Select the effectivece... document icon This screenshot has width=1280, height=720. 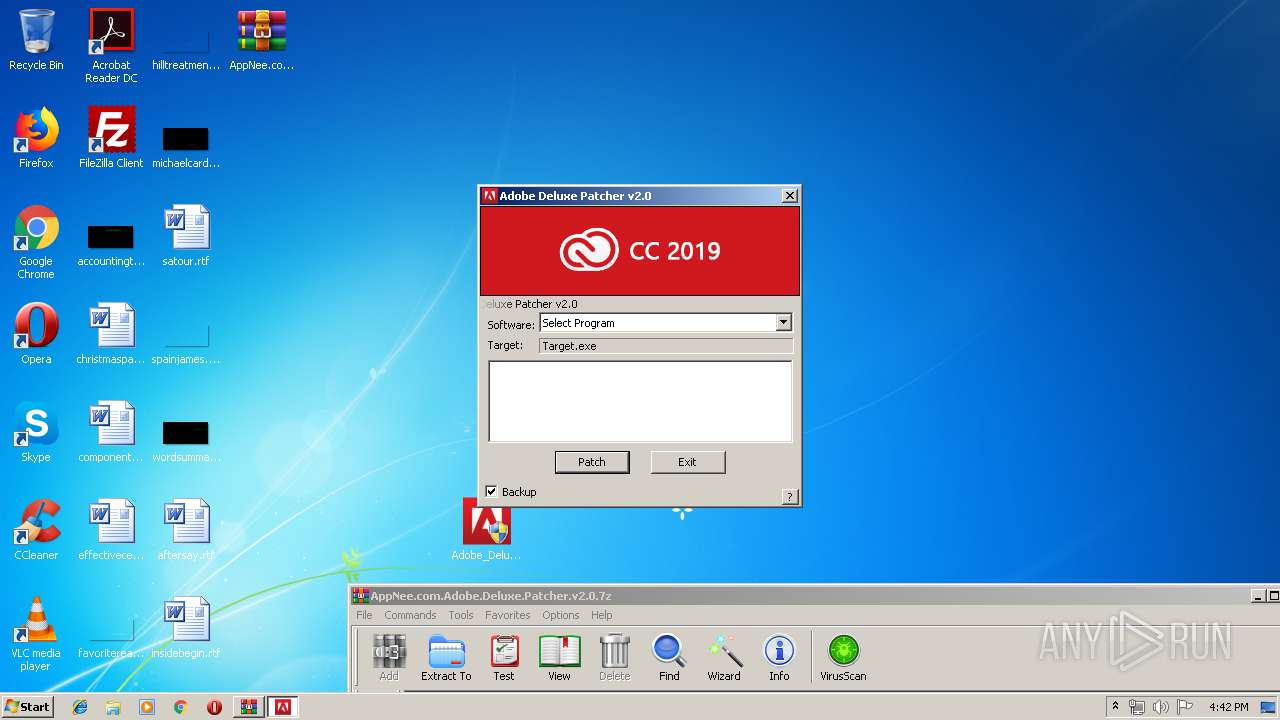click(x=111, y=530)
